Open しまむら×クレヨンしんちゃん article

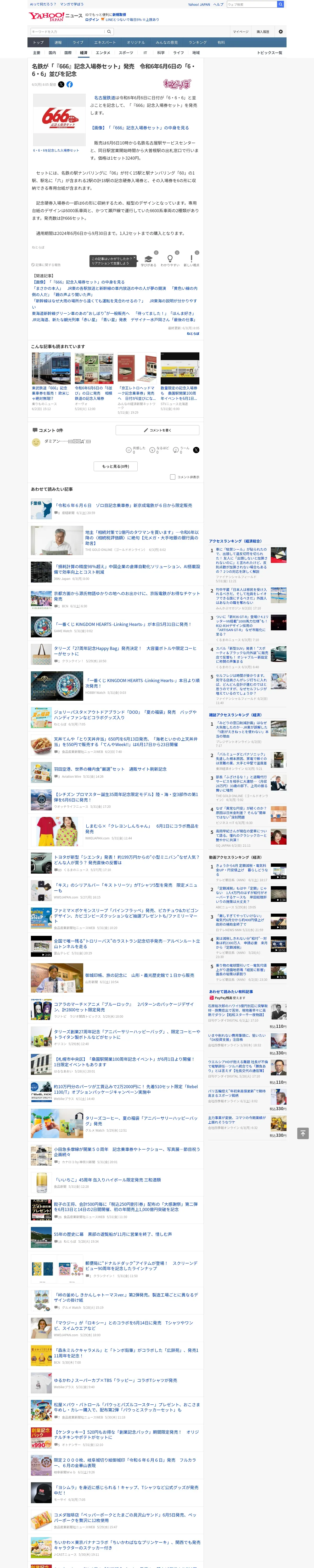coord(142,828)
